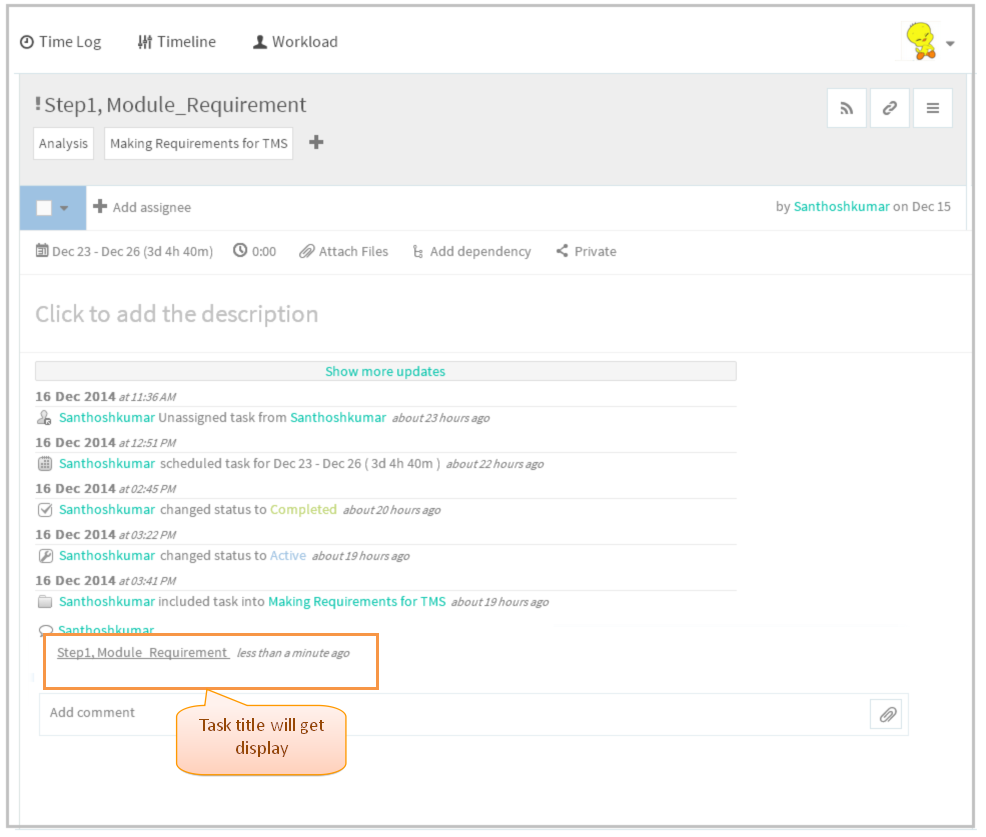Click Add assignee

(x=142, y=207)
